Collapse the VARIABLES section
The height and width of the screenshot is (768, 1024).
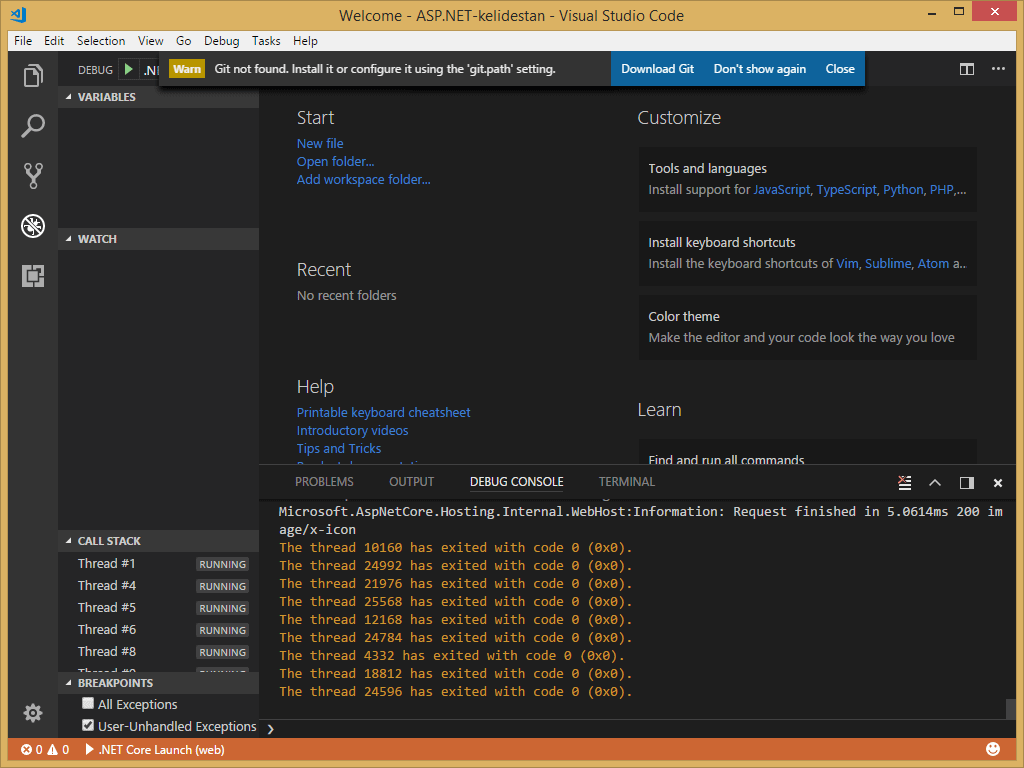[x=159, y=97]
